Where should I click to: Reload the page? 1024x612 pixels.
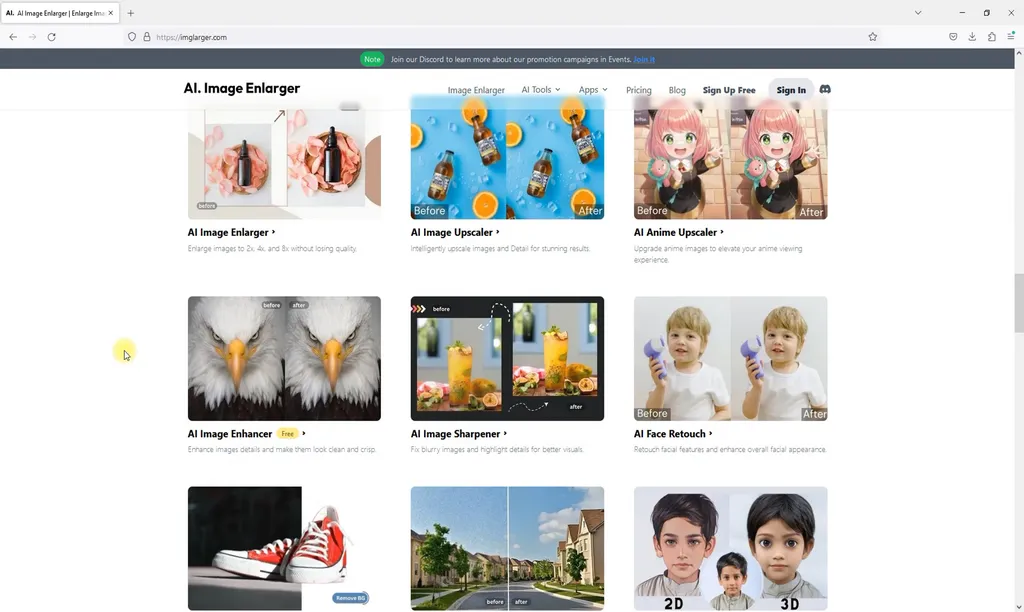(52, 37)
